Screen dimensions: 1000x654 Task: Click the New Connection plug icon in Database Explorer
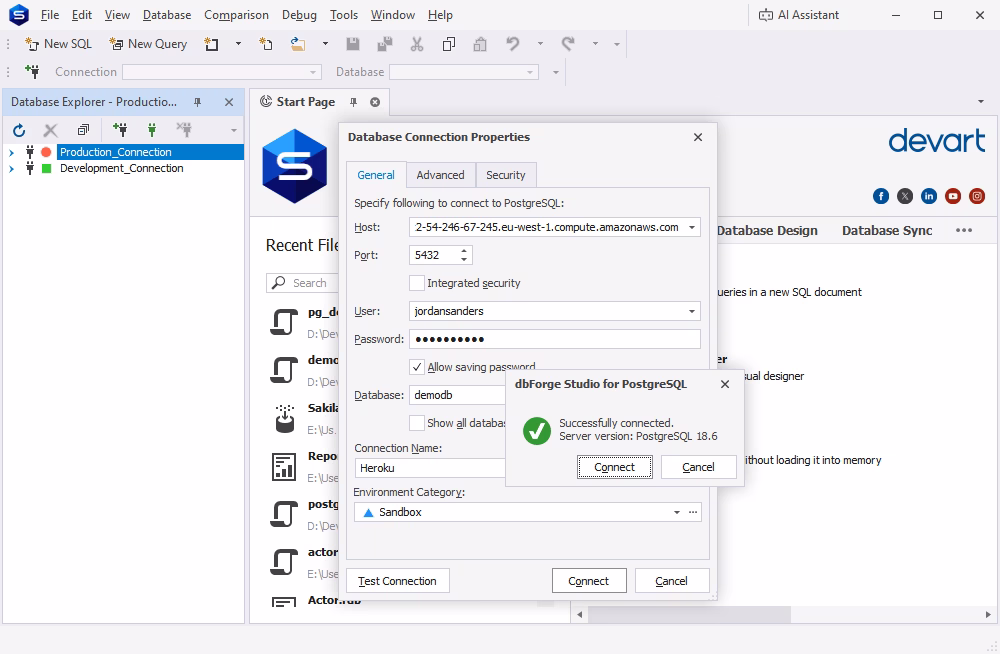coord(119,130)
